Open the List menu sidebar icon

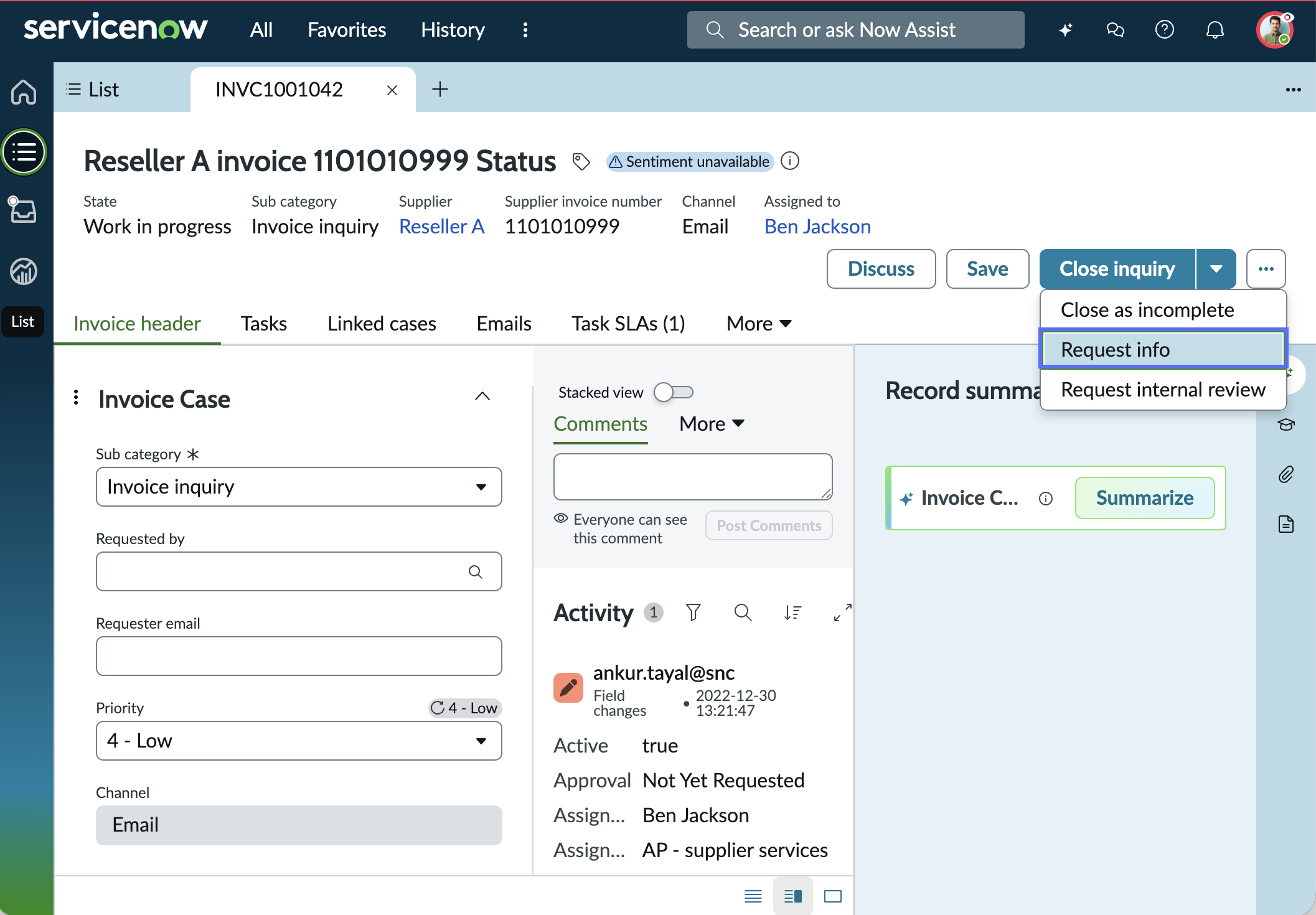(x=24, y=152)
